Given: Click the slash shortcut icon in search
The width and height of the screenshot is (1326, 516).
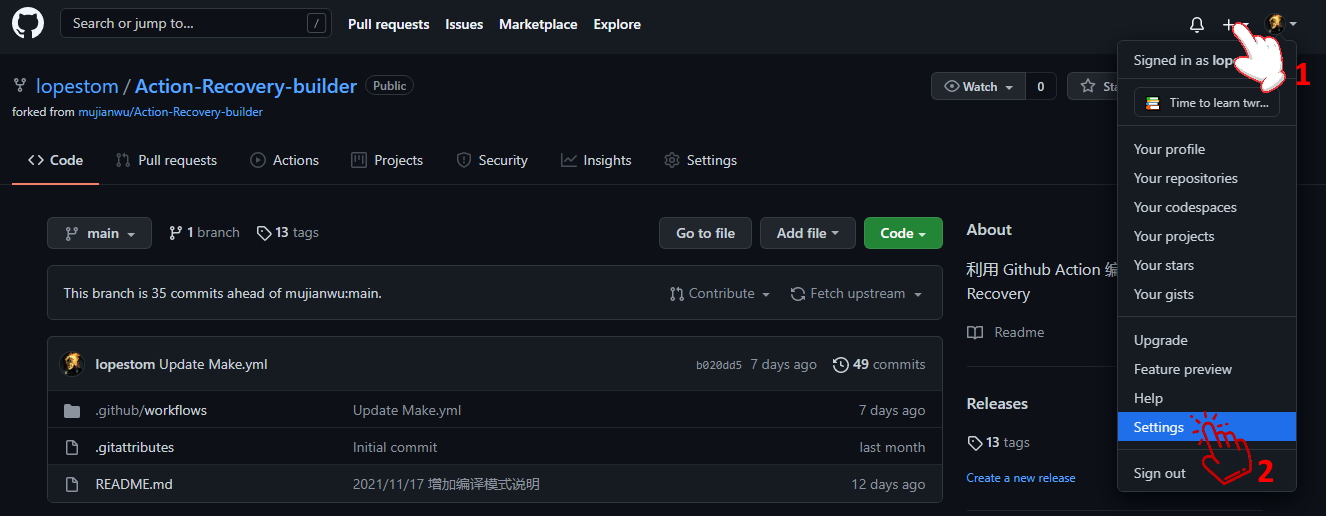Looking at the screenshot, I should pyautogui.click(x=317, y=24).
